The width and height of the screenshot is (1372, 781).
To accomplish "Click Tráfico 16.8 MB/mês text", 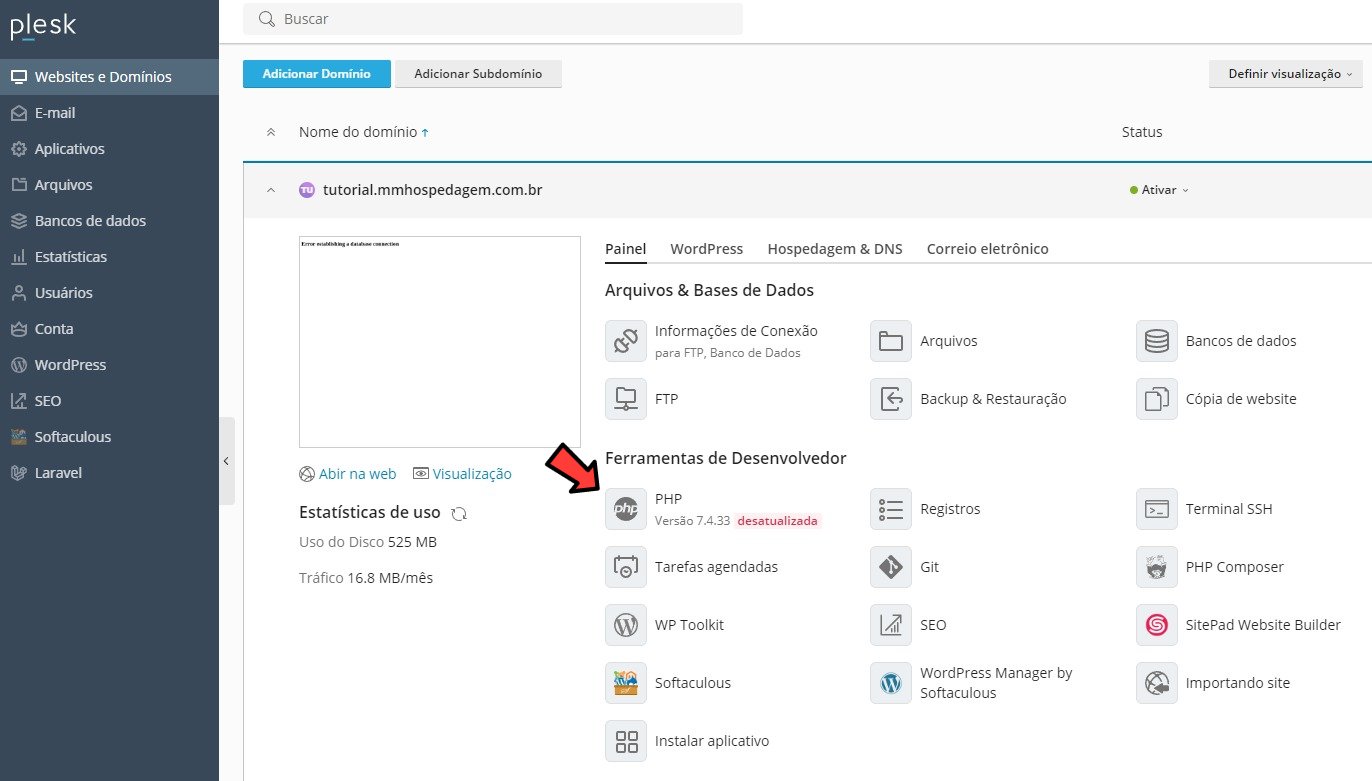I will [x=366, y=578].
